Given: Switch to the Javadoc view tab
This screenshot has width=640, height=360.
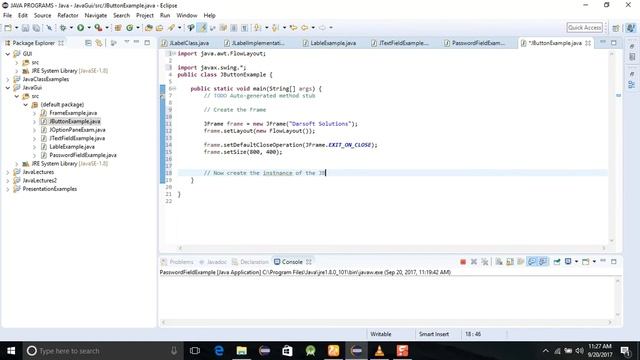Looking at the screenshot, I should point(212,262).
